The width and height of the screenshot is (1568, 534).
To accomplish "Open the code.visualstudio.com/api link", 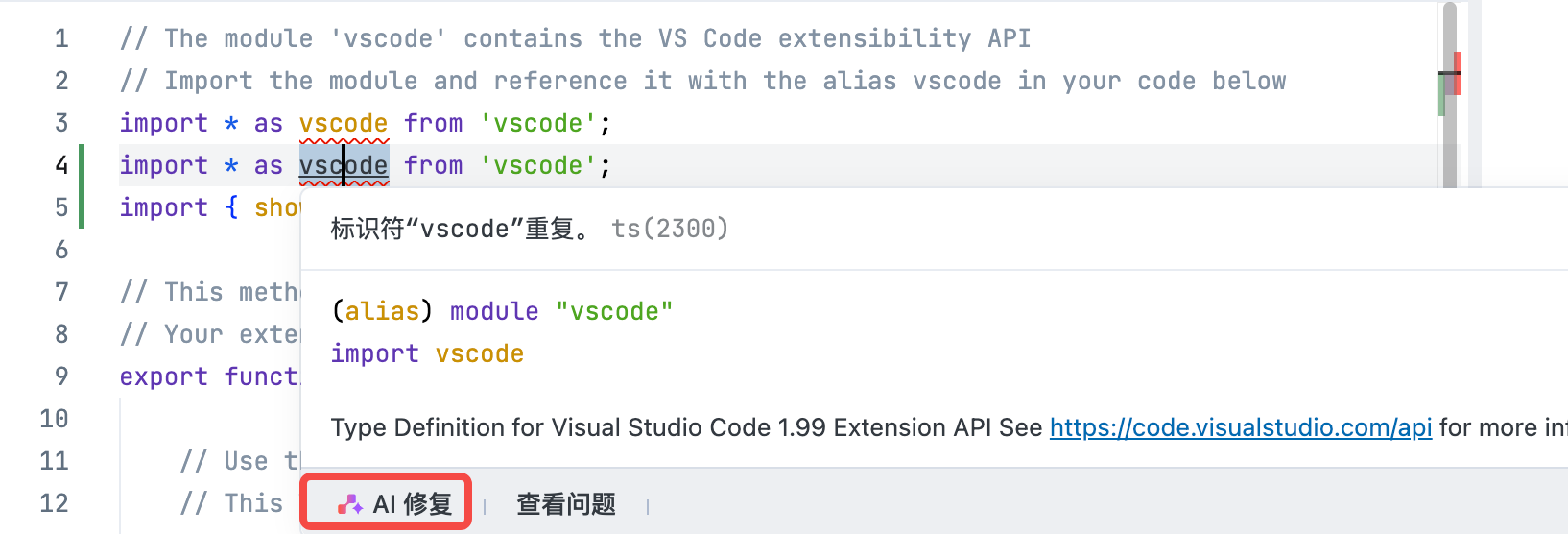I will tap(1241, 427).
